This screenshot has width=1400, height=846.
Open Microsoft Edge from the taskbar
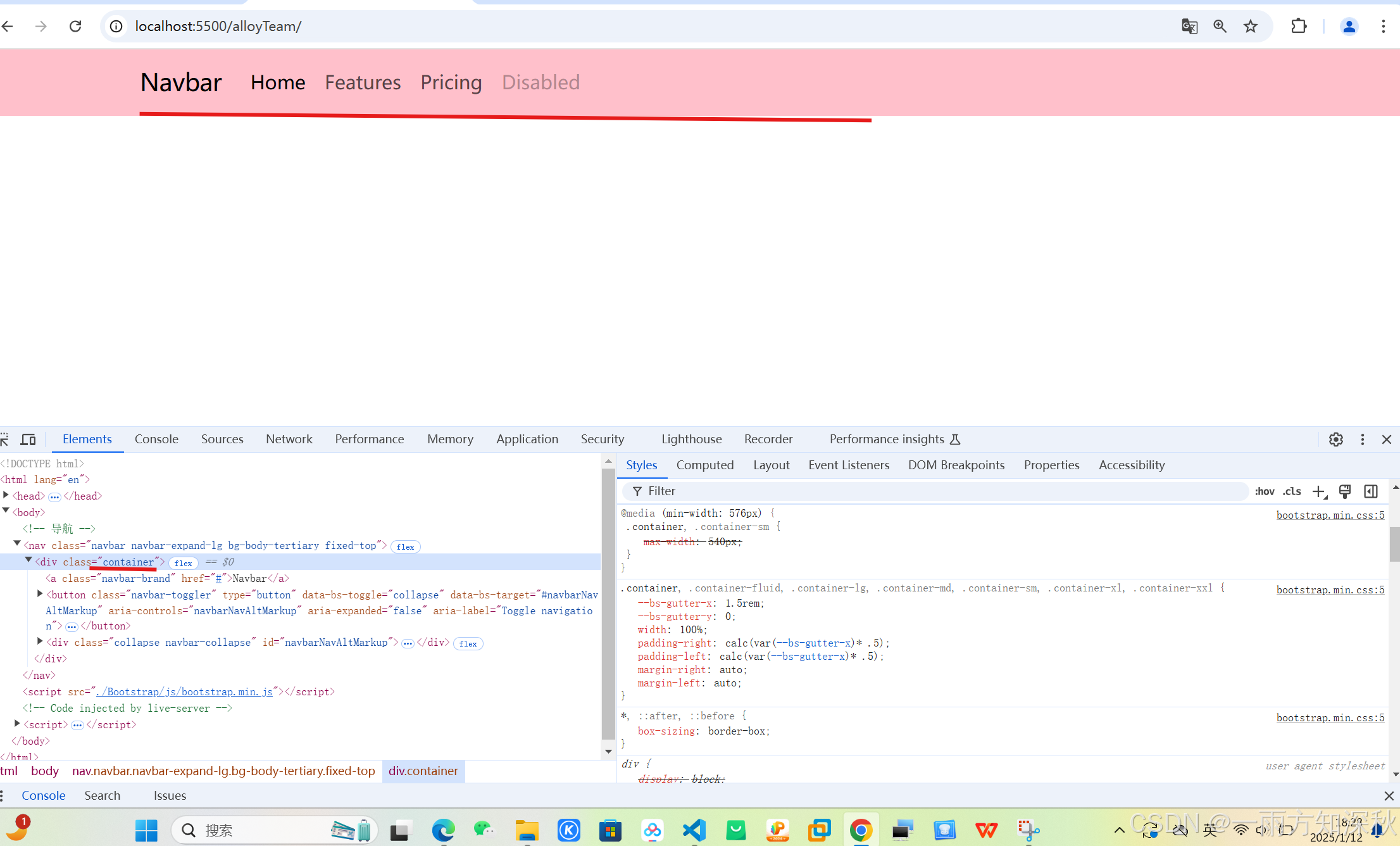click(443, 830)
